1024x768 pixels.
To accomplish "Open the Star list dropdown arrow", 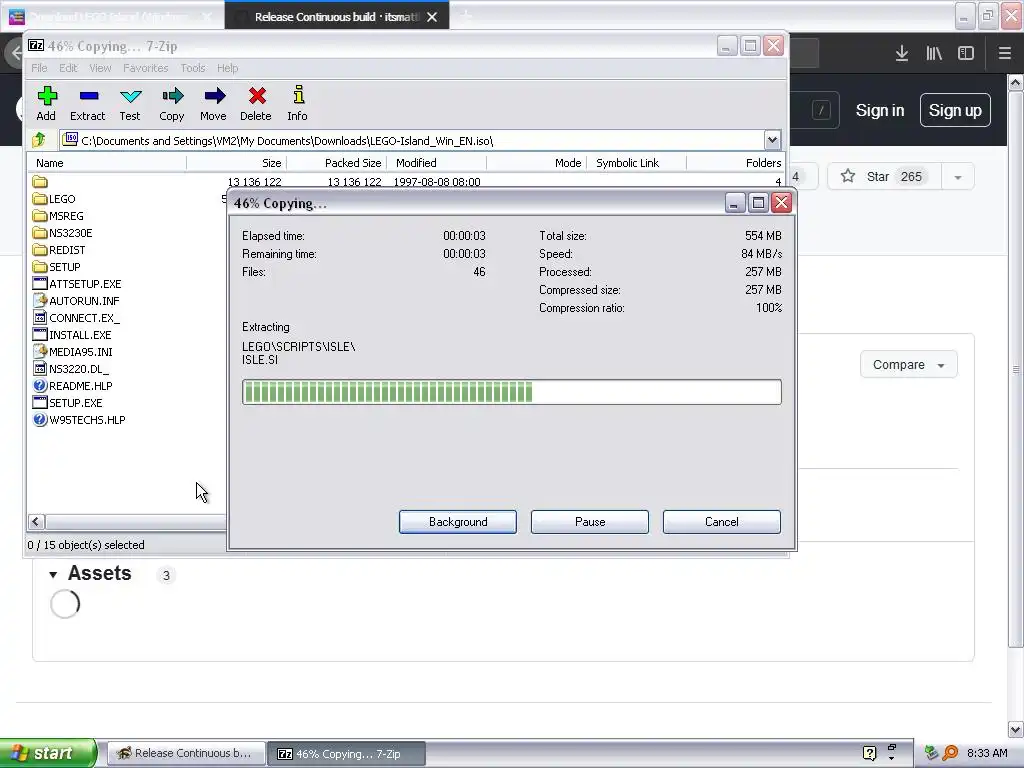I will click(x=958, y=177).
